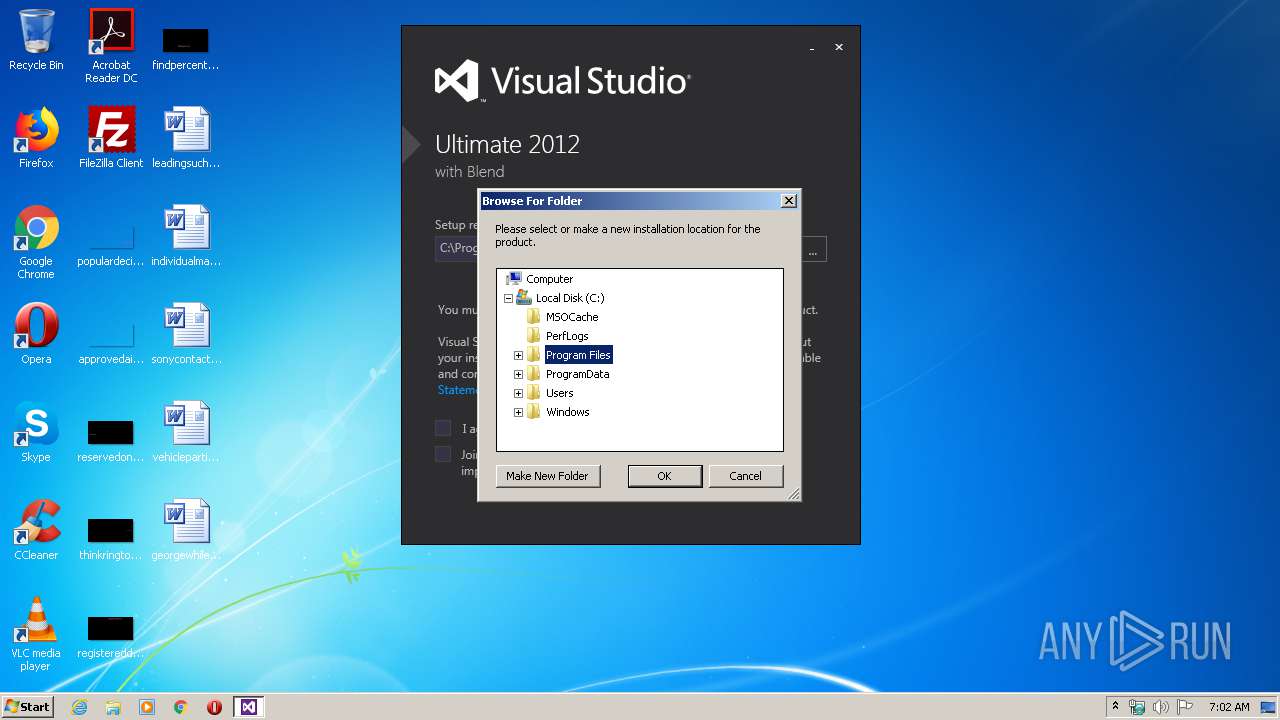Select the MSOCache folder
Image resolution: width=1280 pixels, height=720 pixels.
click(572, 317)
